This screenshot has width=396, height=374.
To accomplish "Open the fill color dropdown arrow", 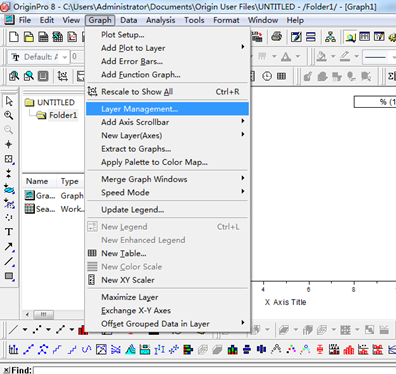I will pyautogui.click(x=333, y=57).
